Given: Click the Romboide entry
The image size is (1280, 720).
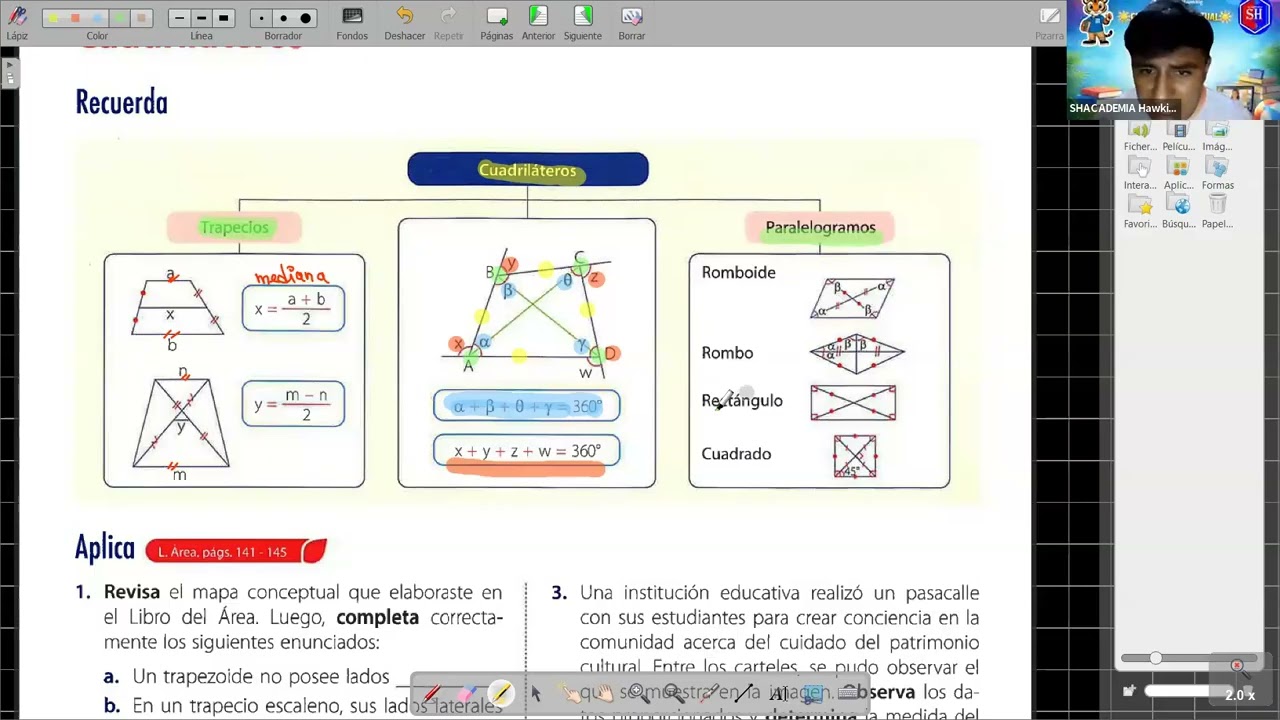Looking at the screenshot, I should (738, 272).
